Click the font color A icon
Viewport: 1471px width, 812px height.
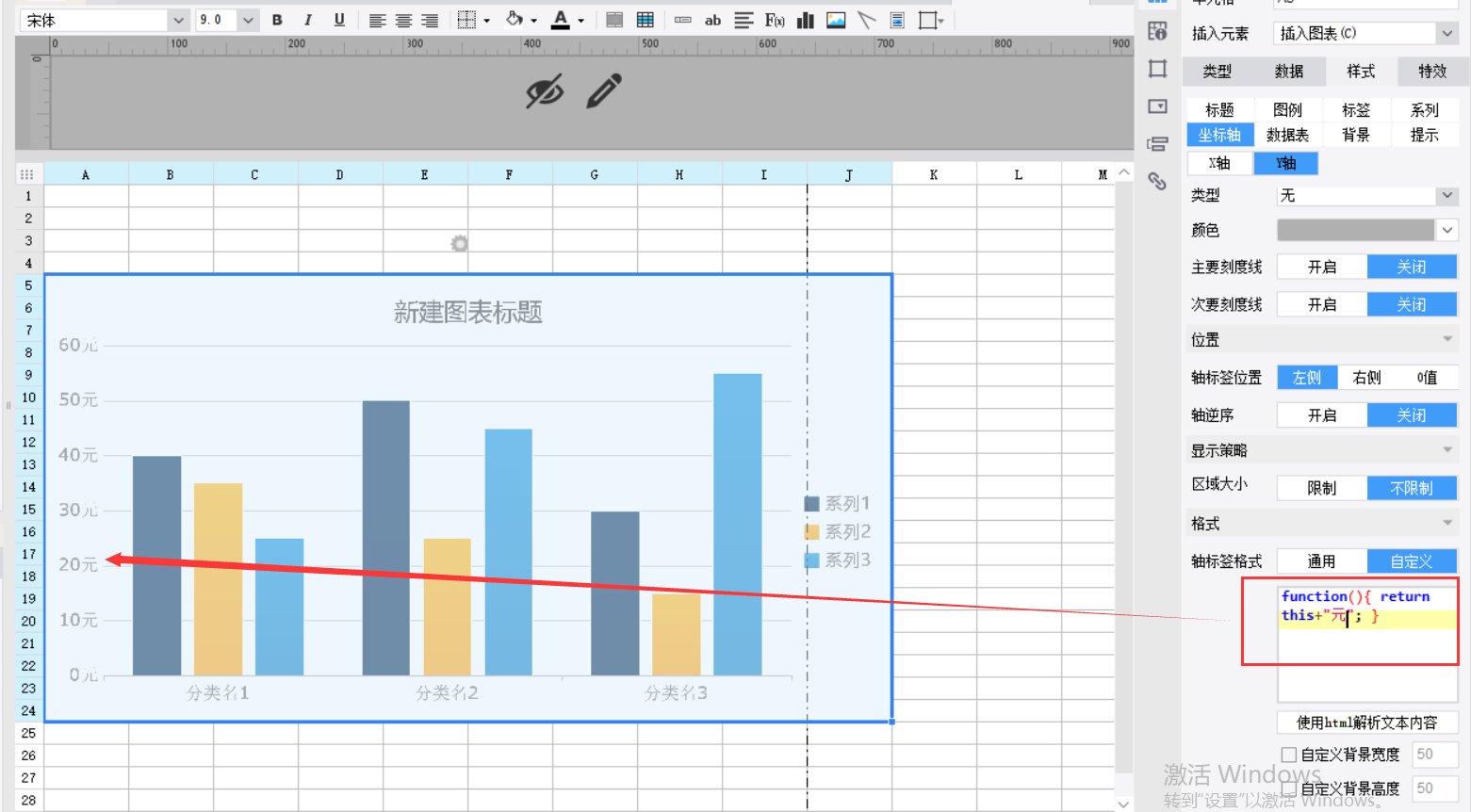pyautogui.click(x=561, y=20)
